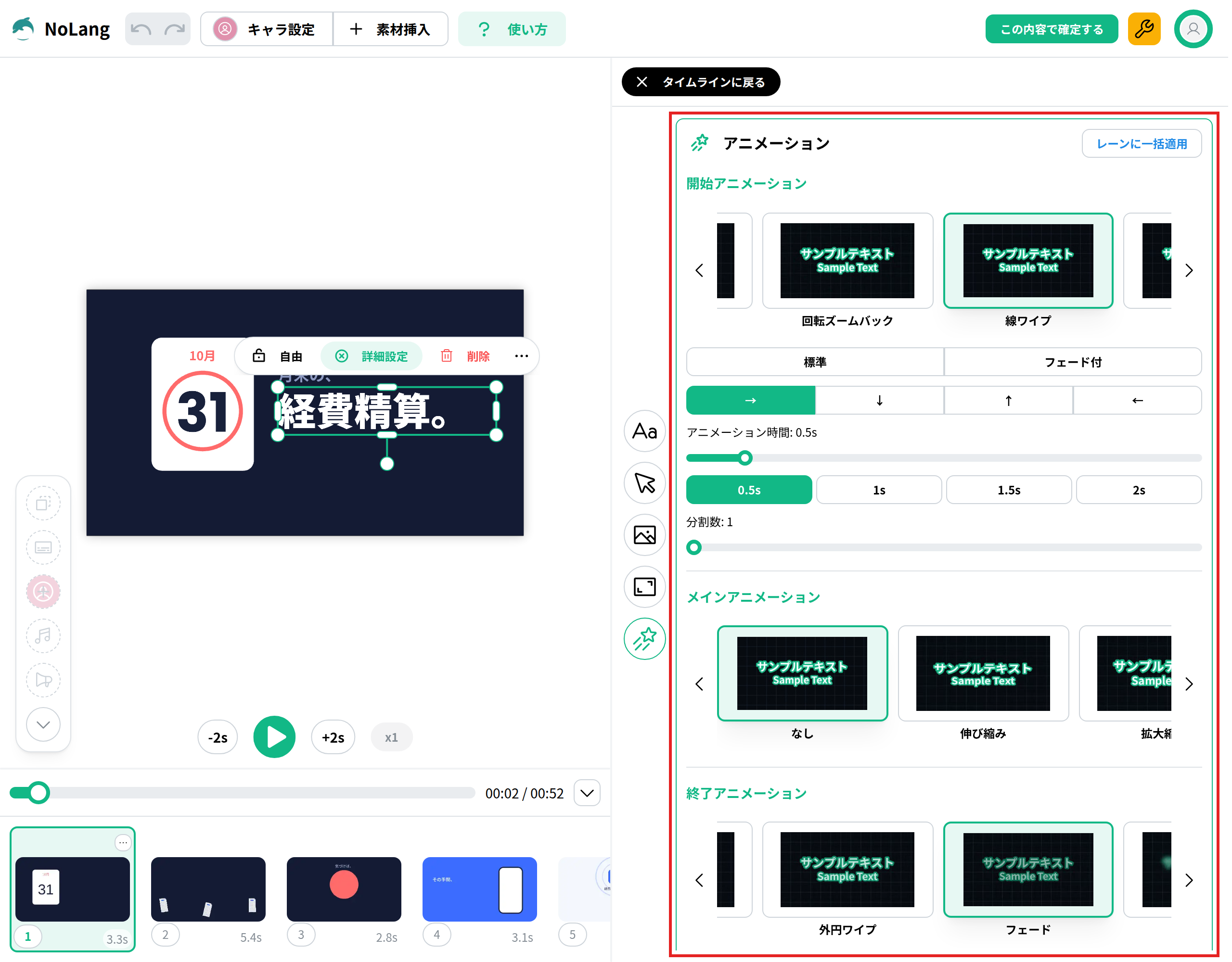This screenshot has height=962, width=1232.
Task: Select the cursor pointer tool
Action: [x=646, y=484]
